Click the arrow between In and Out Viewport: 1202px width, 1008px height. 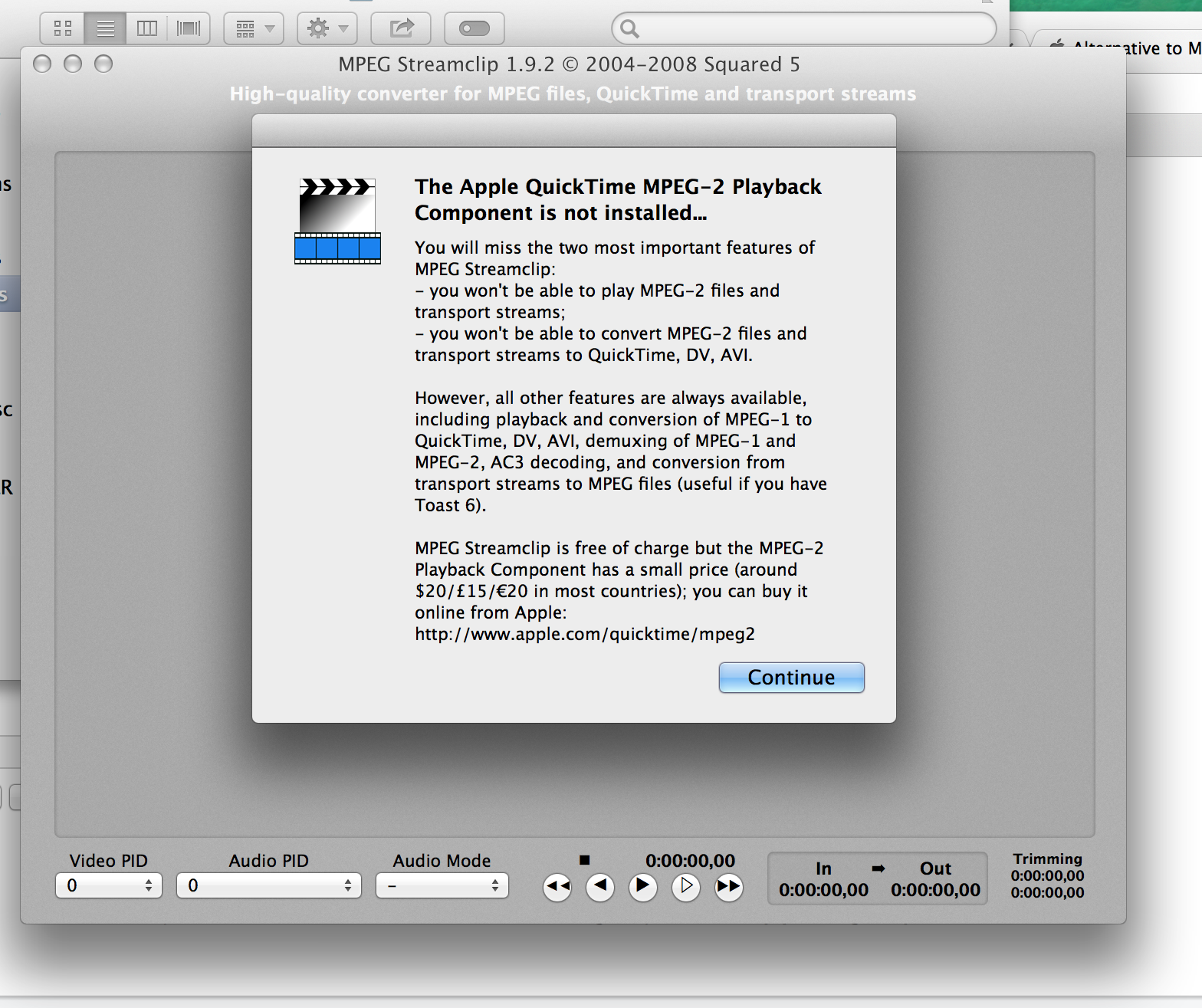tap(879, 868)
